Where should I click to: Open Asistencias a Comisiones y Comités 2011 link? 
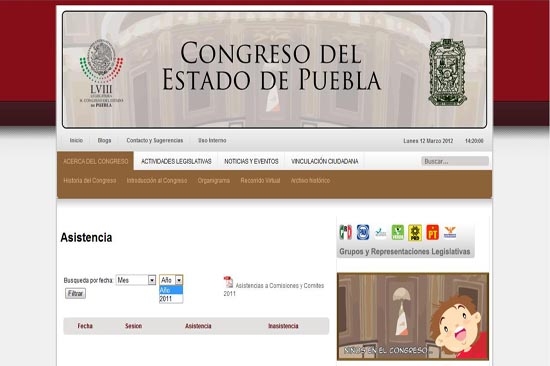[x=274, y=290]
